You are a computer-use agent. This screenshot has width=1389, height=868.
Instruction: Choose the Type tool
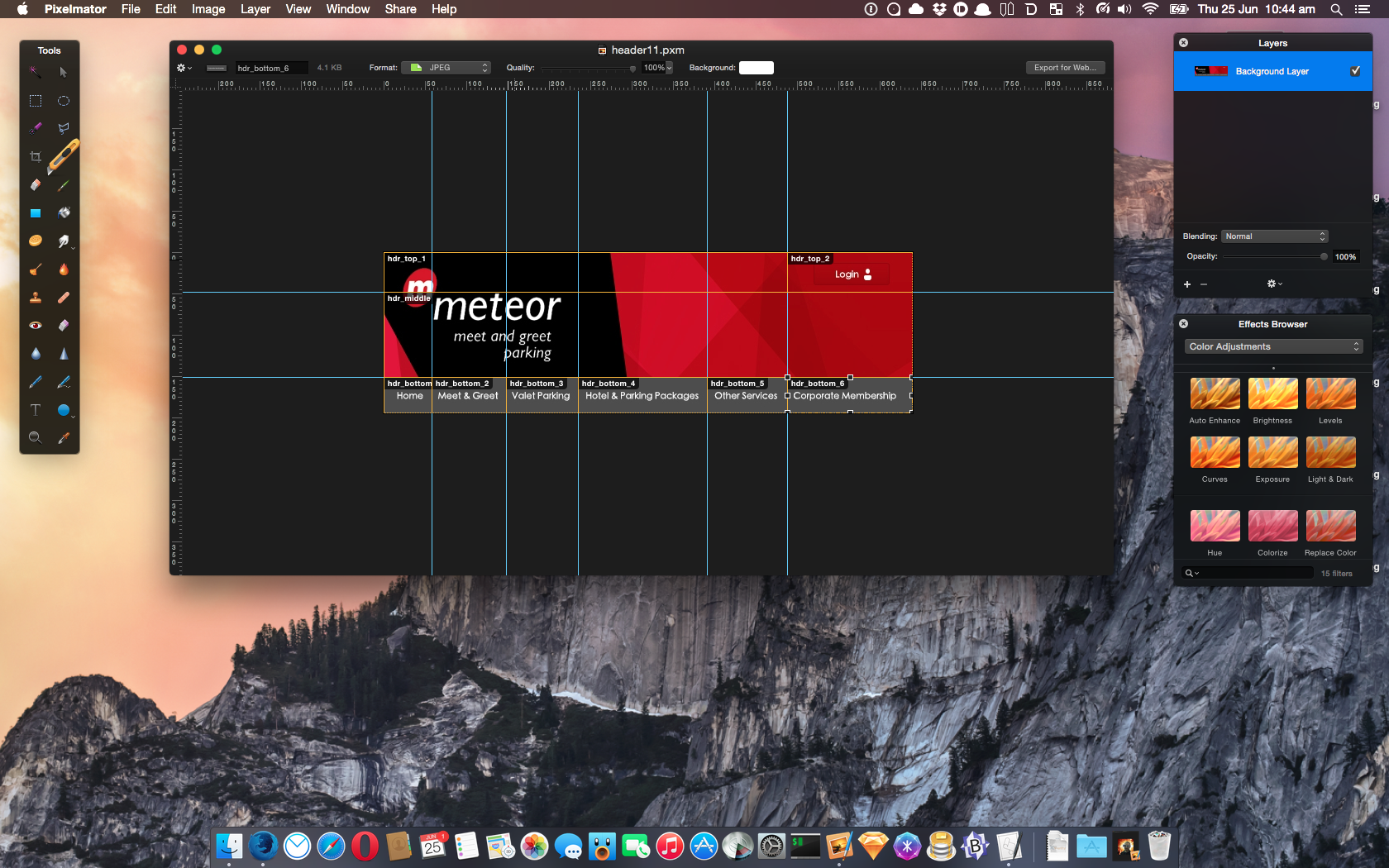(35, 410)
